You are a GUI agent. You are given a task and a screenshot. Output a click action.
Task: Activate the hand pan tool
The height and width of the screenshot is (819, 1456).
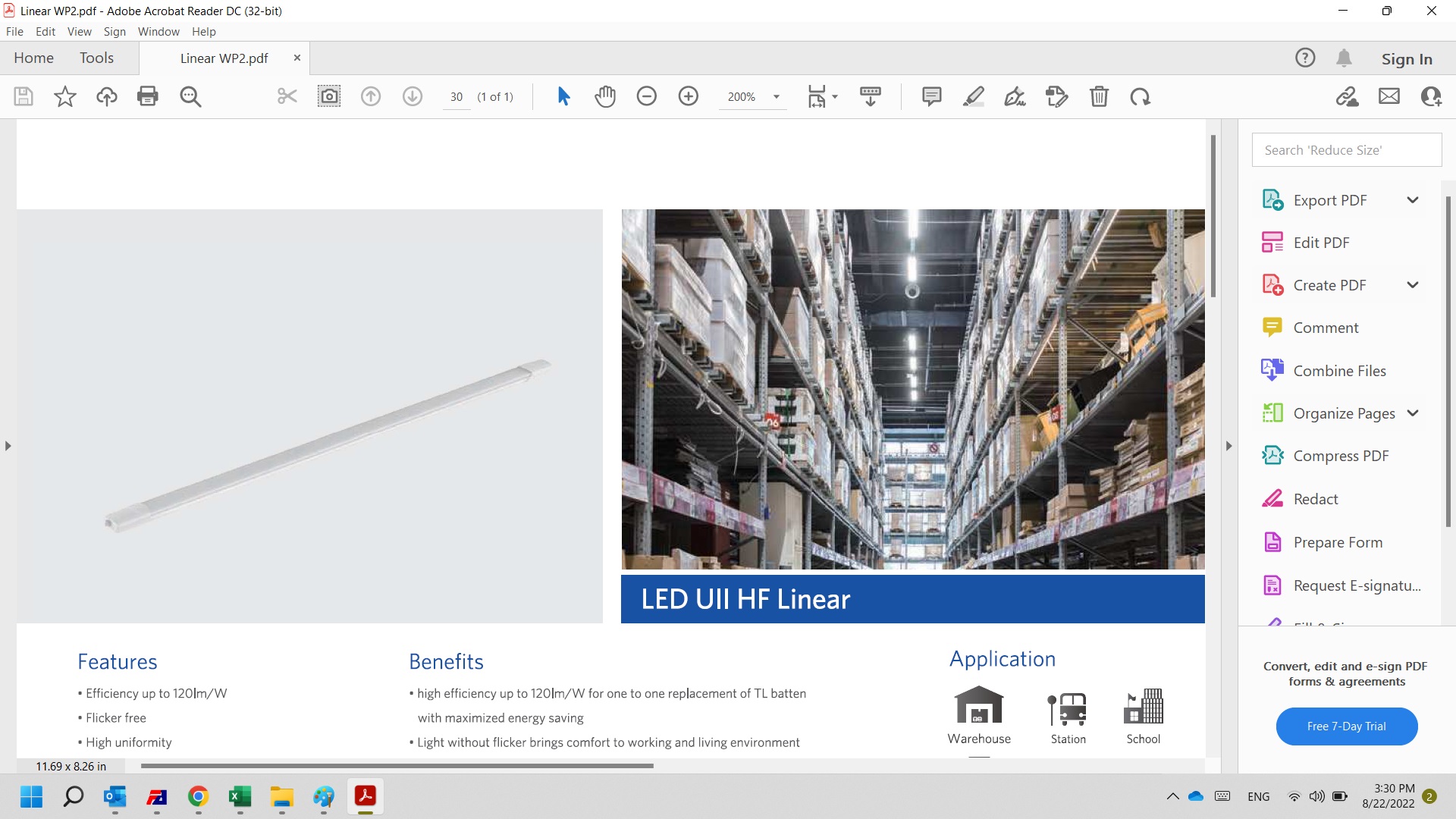pyautogui.click(x=605, y=96)
